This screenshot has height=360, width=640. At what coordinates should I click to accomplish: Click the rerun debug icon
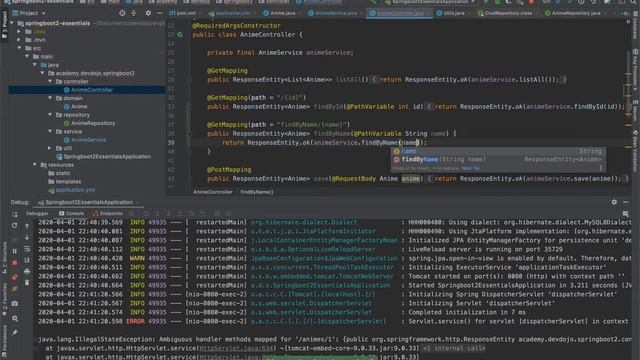click(15, 225)
